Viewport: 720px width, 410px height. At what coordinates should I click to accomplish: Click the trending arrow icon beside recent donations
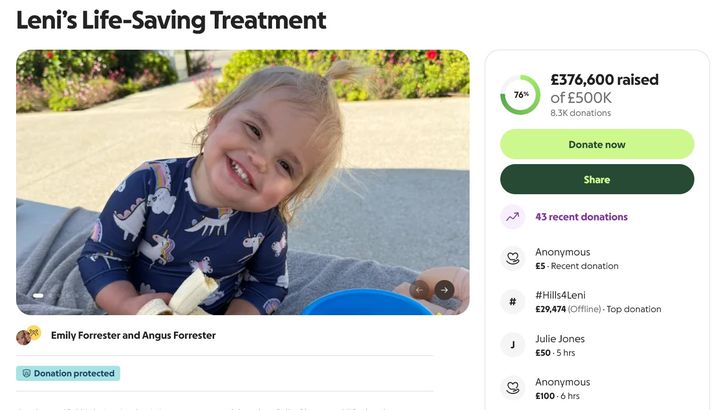513,216
